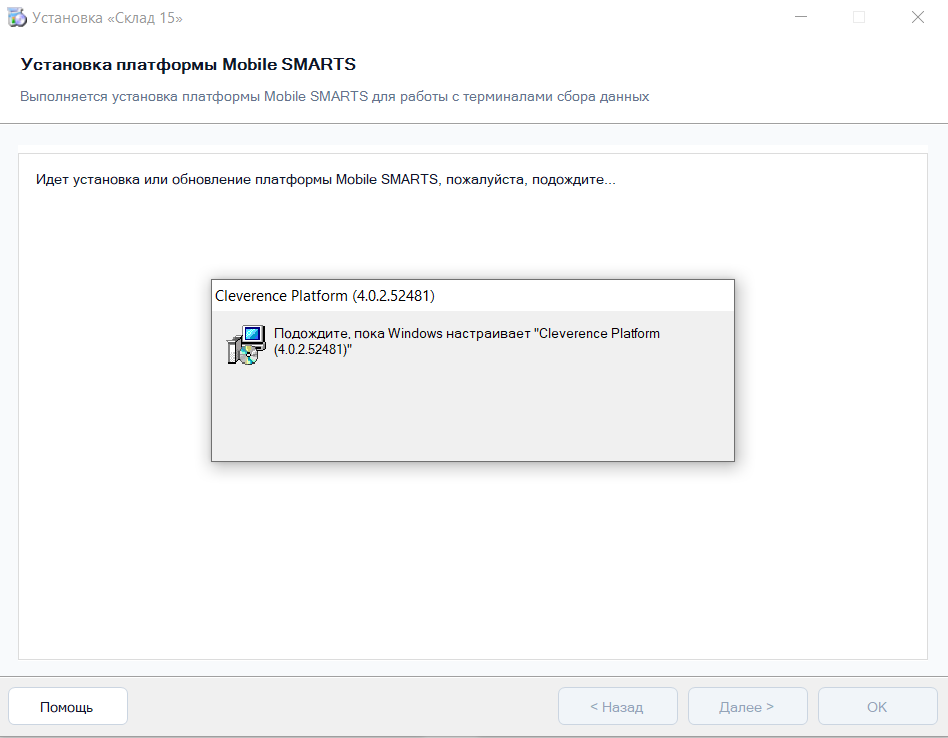Screen dimensions: 948x738
Task: Click the maximize button in title bar
Action: point(859,18)
